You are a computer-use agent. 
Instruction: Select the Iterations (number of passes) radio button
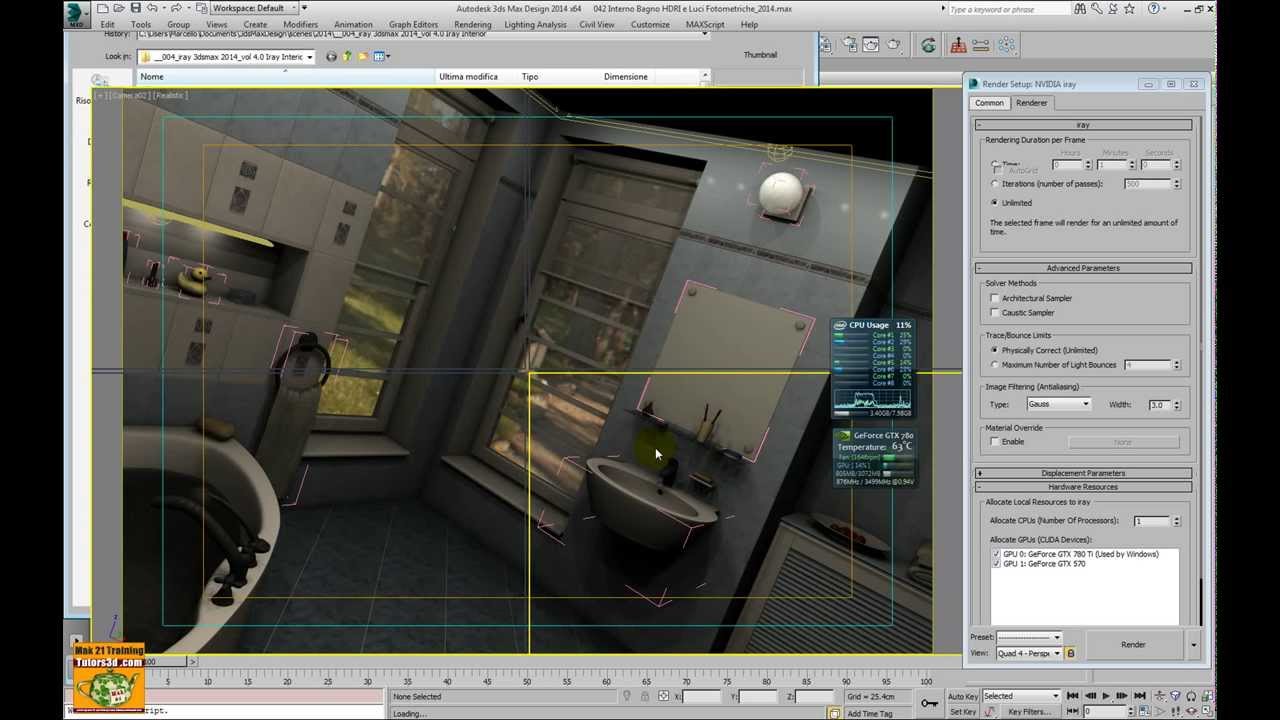[x=995, y=184]
